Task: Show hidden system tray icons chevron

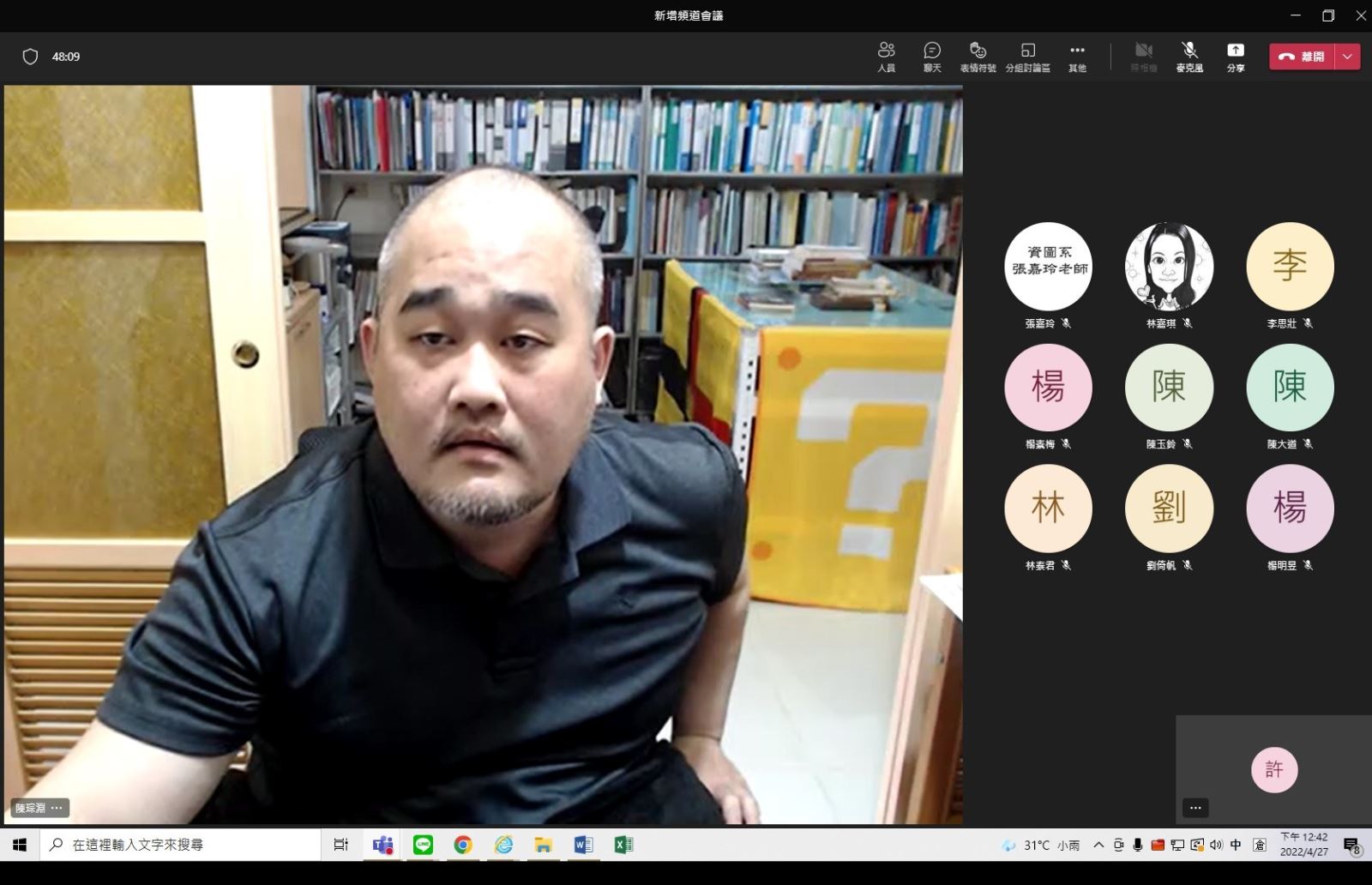Action: [1098, 845]
